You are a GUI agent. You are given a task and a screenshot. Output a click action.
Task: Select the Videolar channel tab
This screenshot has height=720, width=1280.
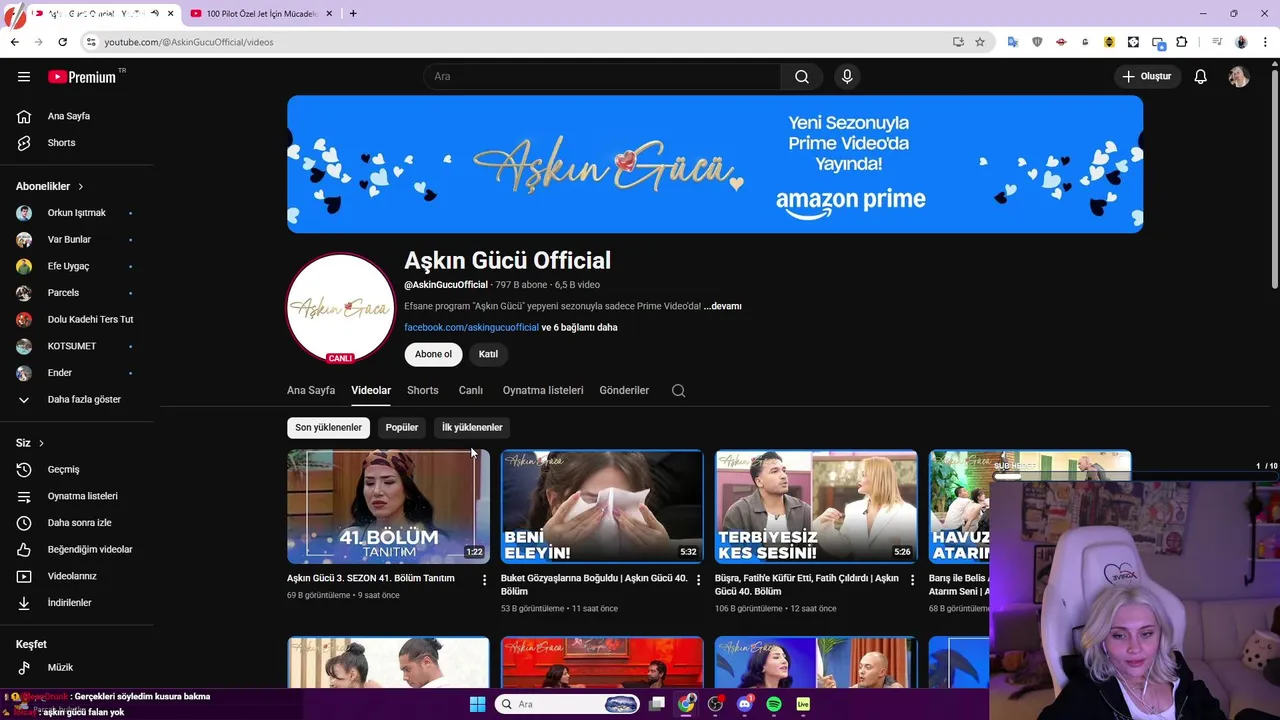(x=371, y=390)
